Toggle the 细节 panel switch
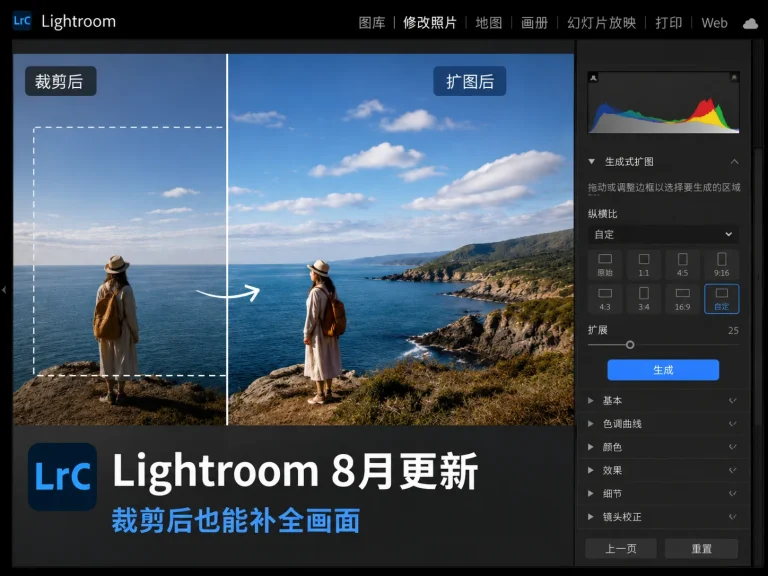The image size is (768, 576). point(733,493)
